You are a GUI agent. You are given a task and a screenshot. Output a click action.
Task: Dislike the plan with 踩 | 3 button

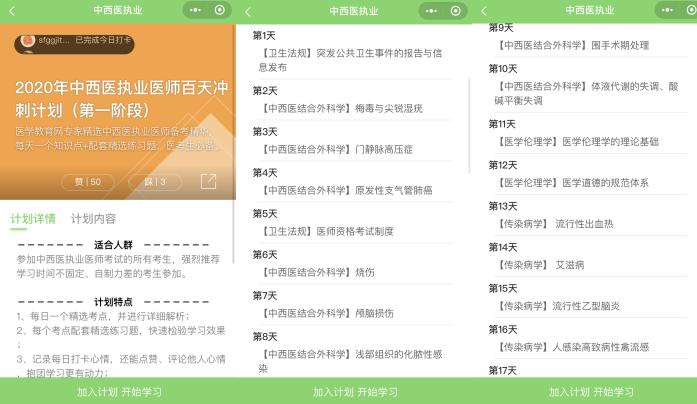tap(154, 182)
